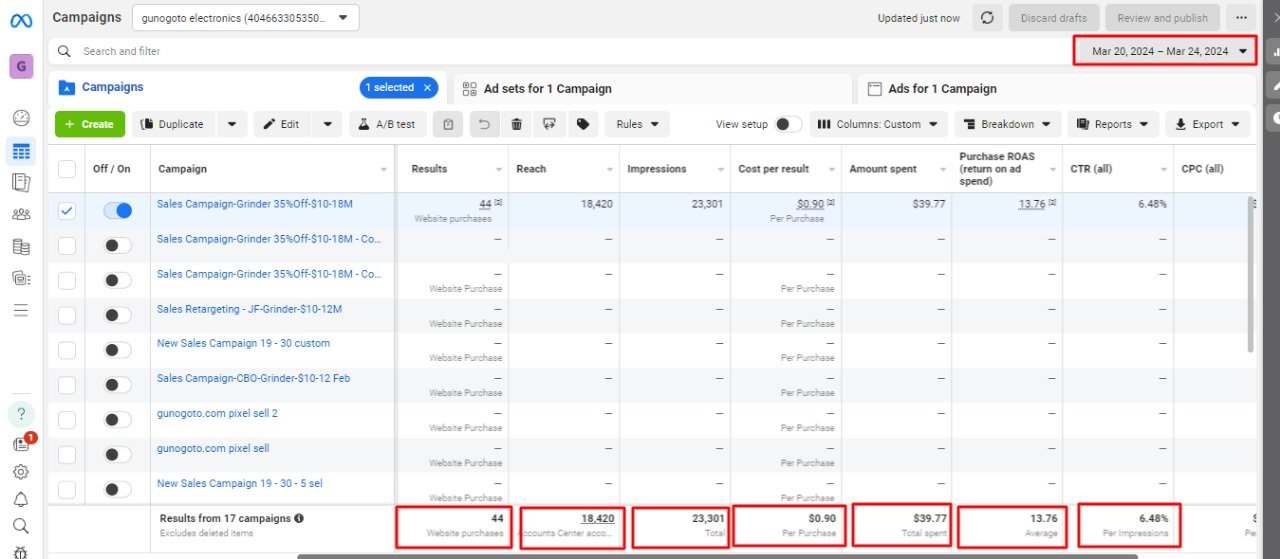Select the Campaigns table icon in sidebar

pyautogui.click(x=21, y=152)
